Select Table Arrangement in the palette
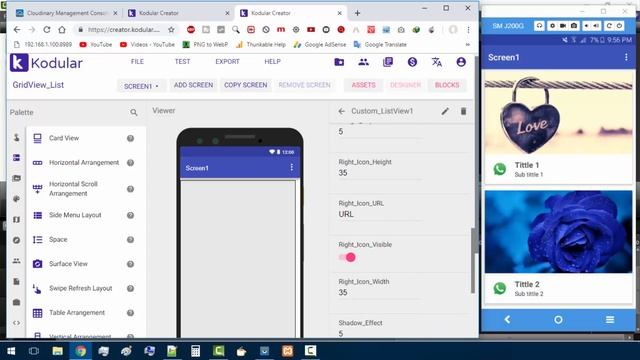Image resolution: width=640 pixels, height=360 pixels. (x=77, y=313)
